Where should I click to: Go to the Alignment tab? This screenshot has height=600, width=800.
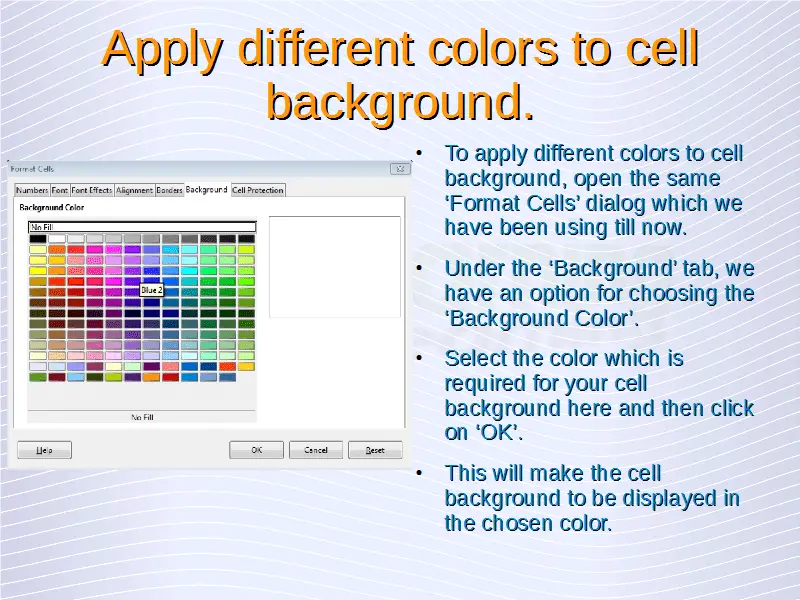tap(134, 190)
